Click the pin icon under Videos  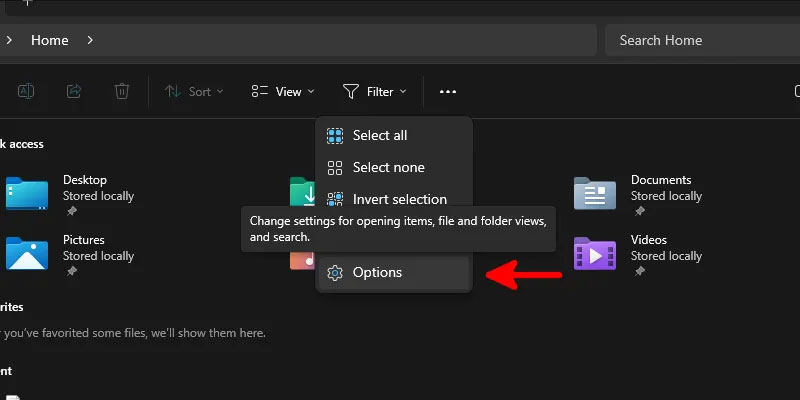click(640, 271)
